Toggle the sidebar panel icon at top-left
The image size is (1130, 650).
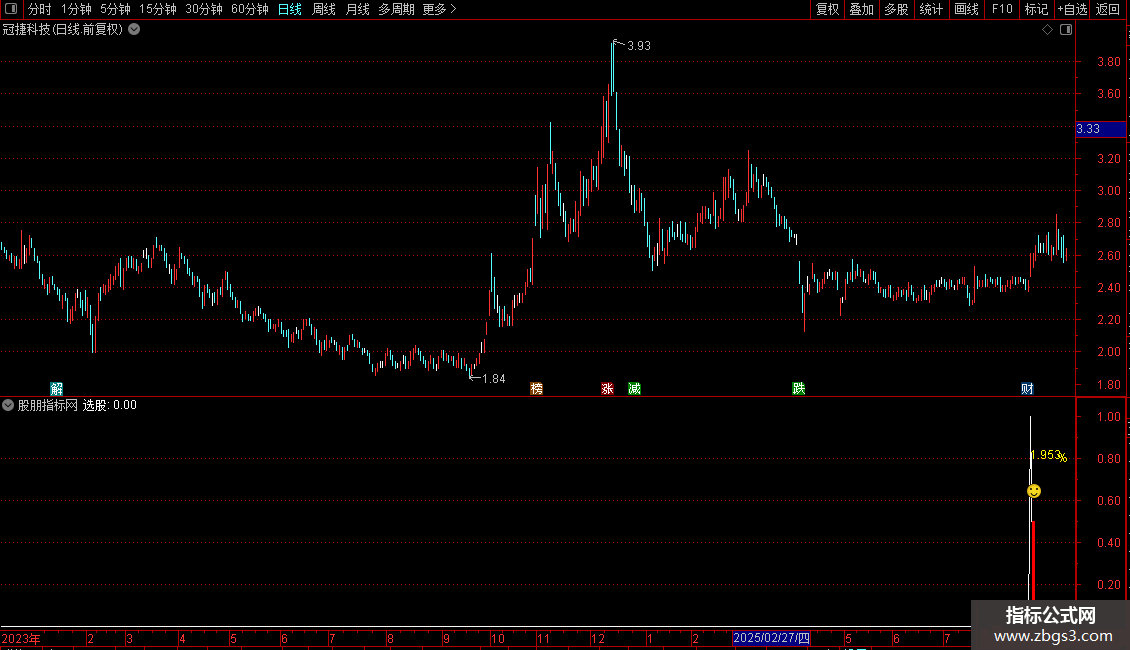(x=11, y=9)
